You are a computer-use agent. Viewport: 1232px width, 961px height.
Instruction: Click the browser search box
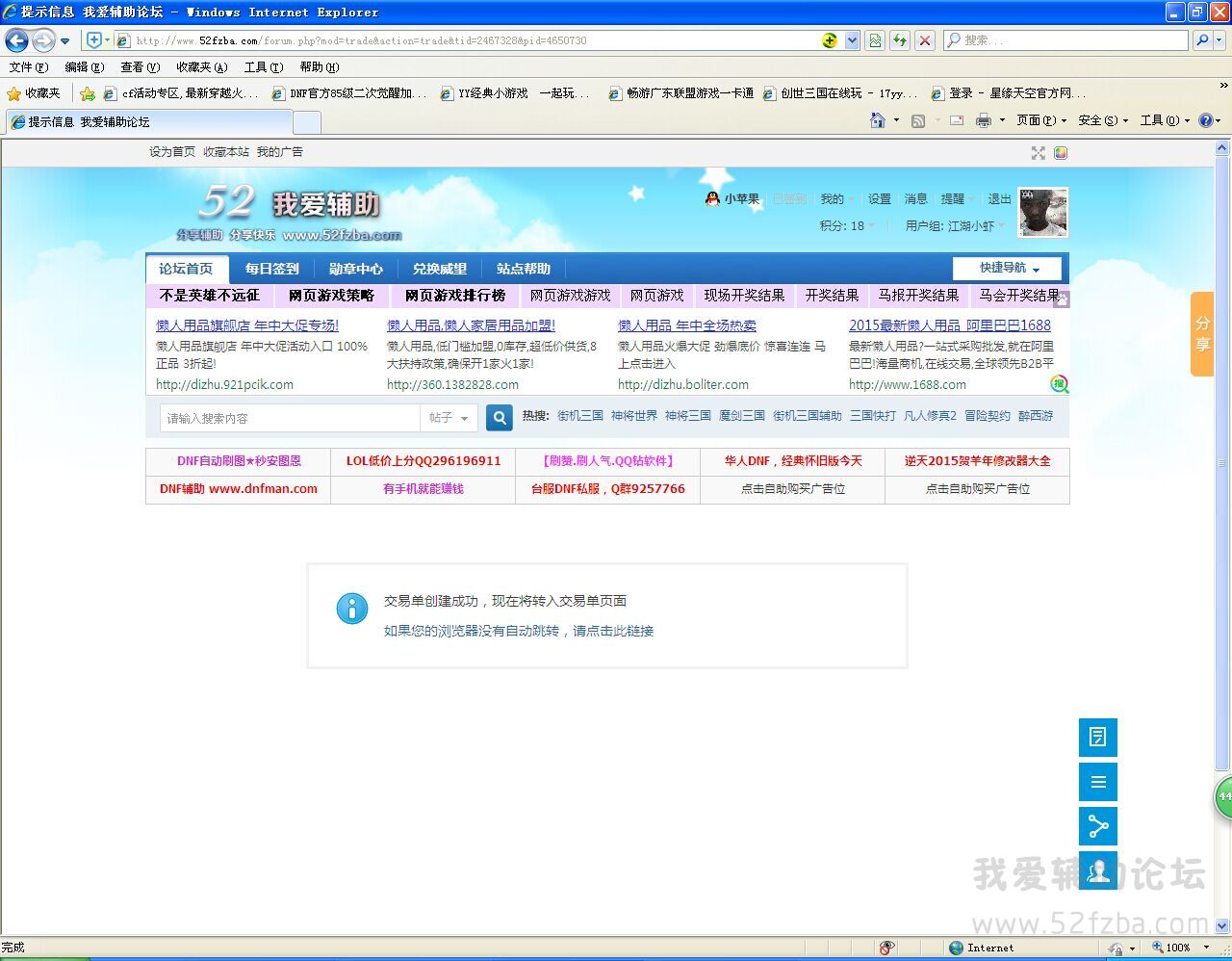(x=1065, y=40)
